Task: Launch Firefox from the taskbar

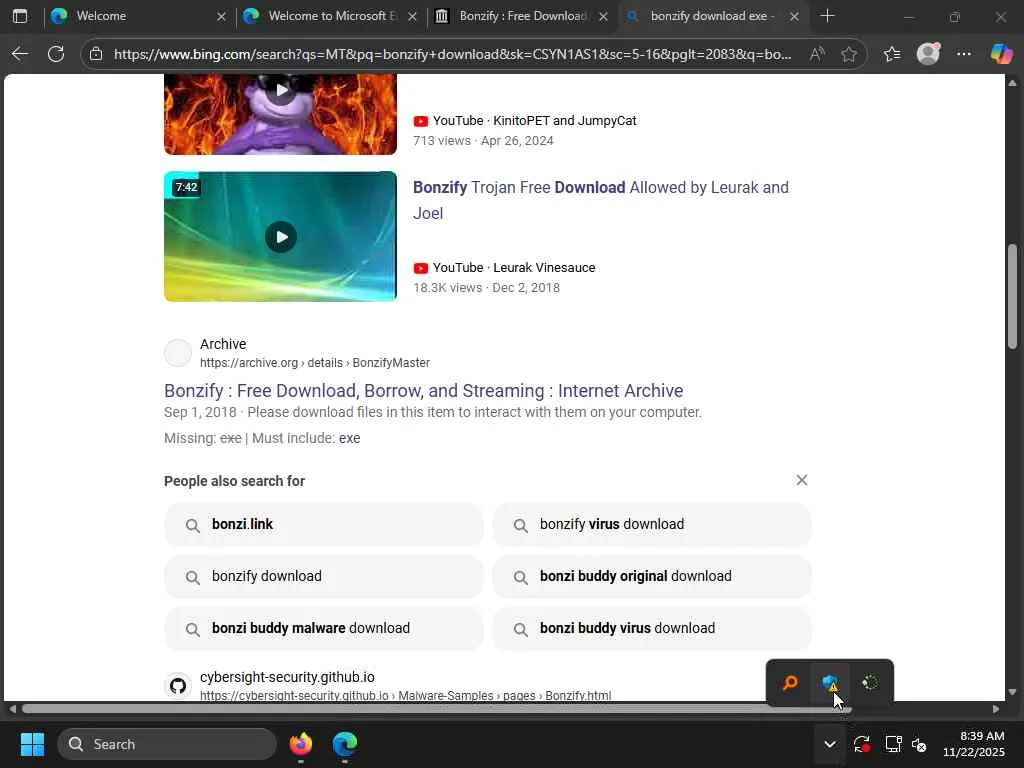Action: click(x=300, y=744)
